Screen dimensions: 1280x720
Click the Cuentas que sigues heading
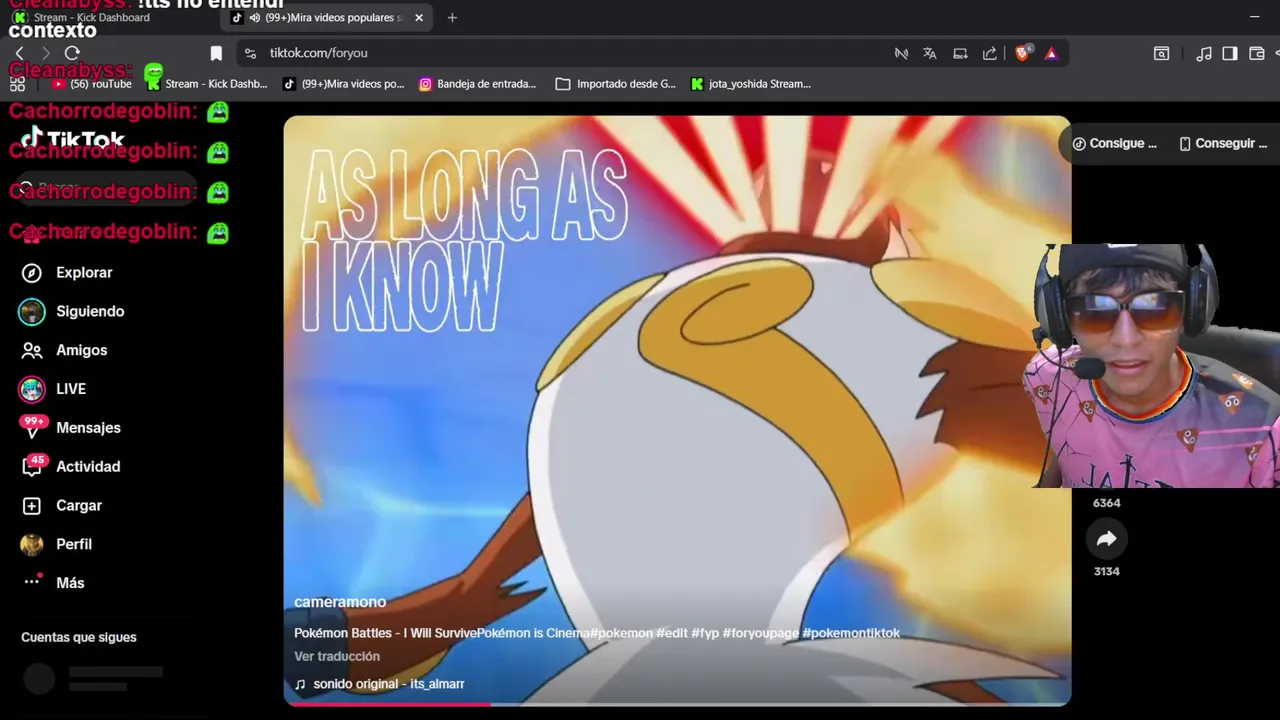[79, 638]
